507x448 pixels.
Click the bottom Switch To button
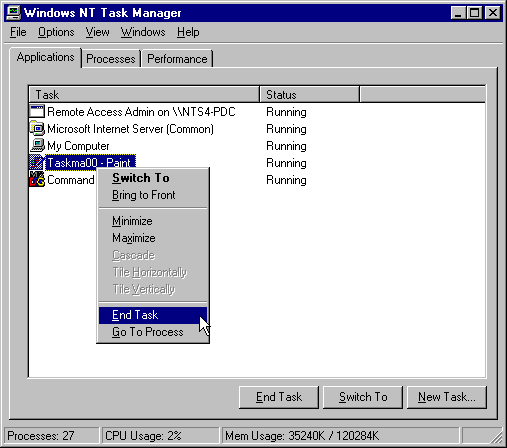click(x=363, y=397)
